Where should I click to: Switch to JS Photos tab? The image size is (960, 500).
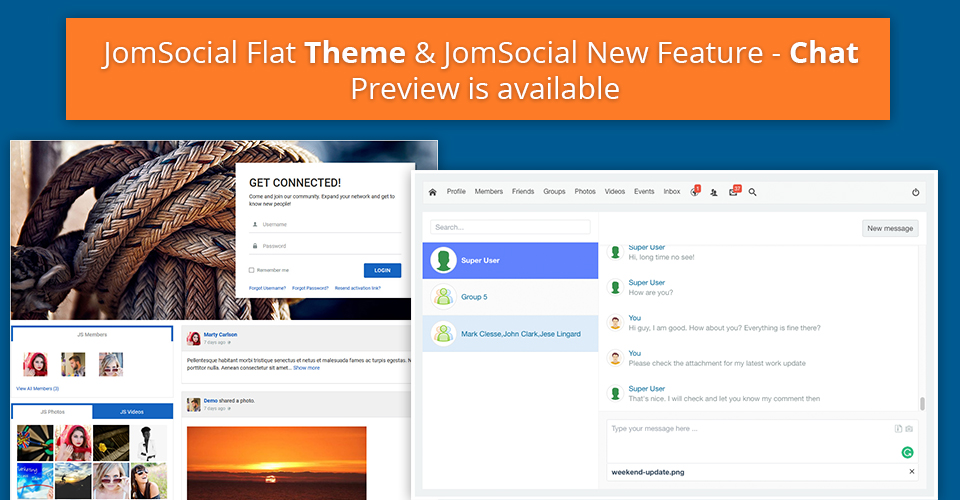coord(52,412)
